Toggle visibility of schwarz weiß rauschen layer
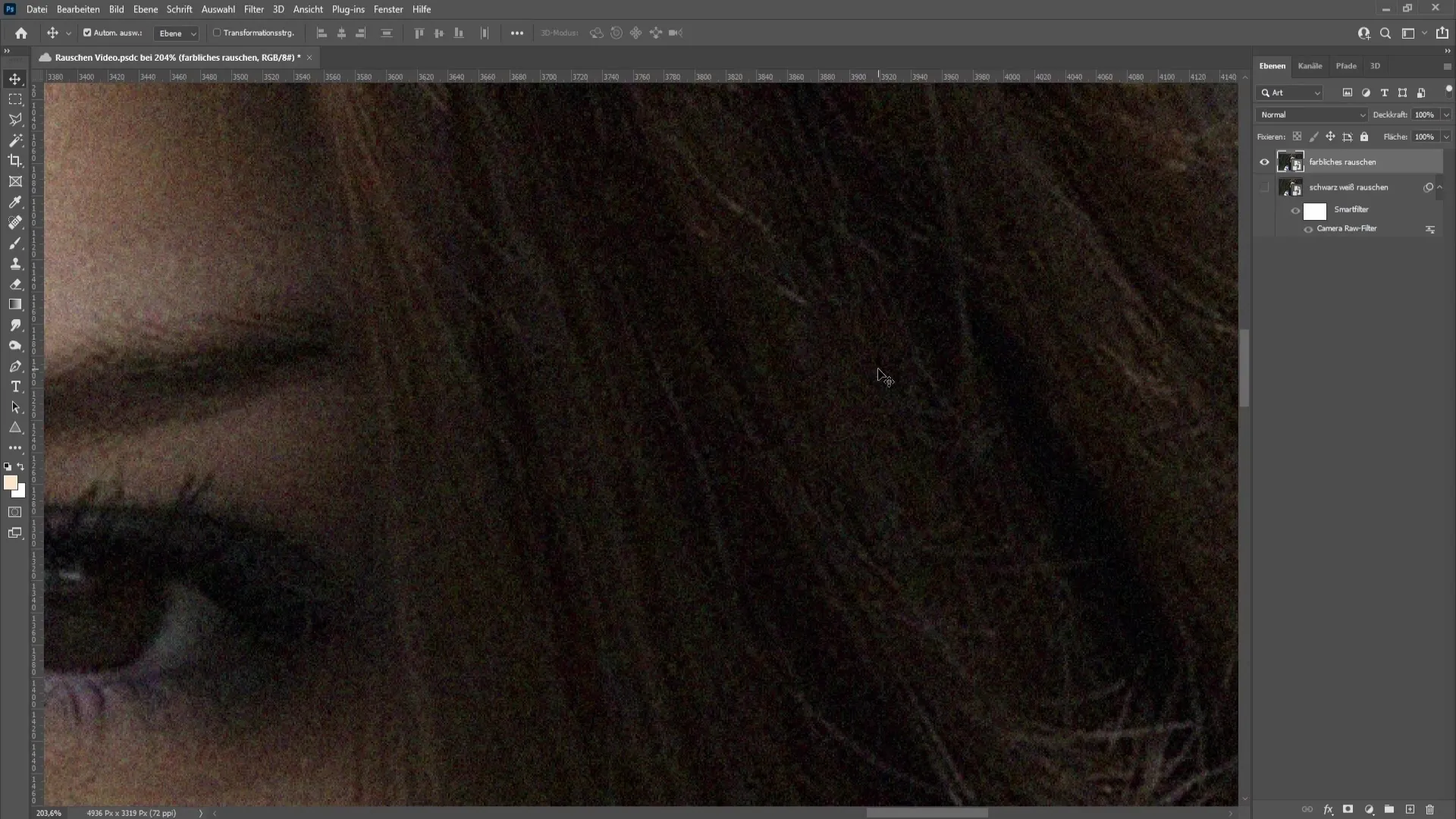 1264,187
